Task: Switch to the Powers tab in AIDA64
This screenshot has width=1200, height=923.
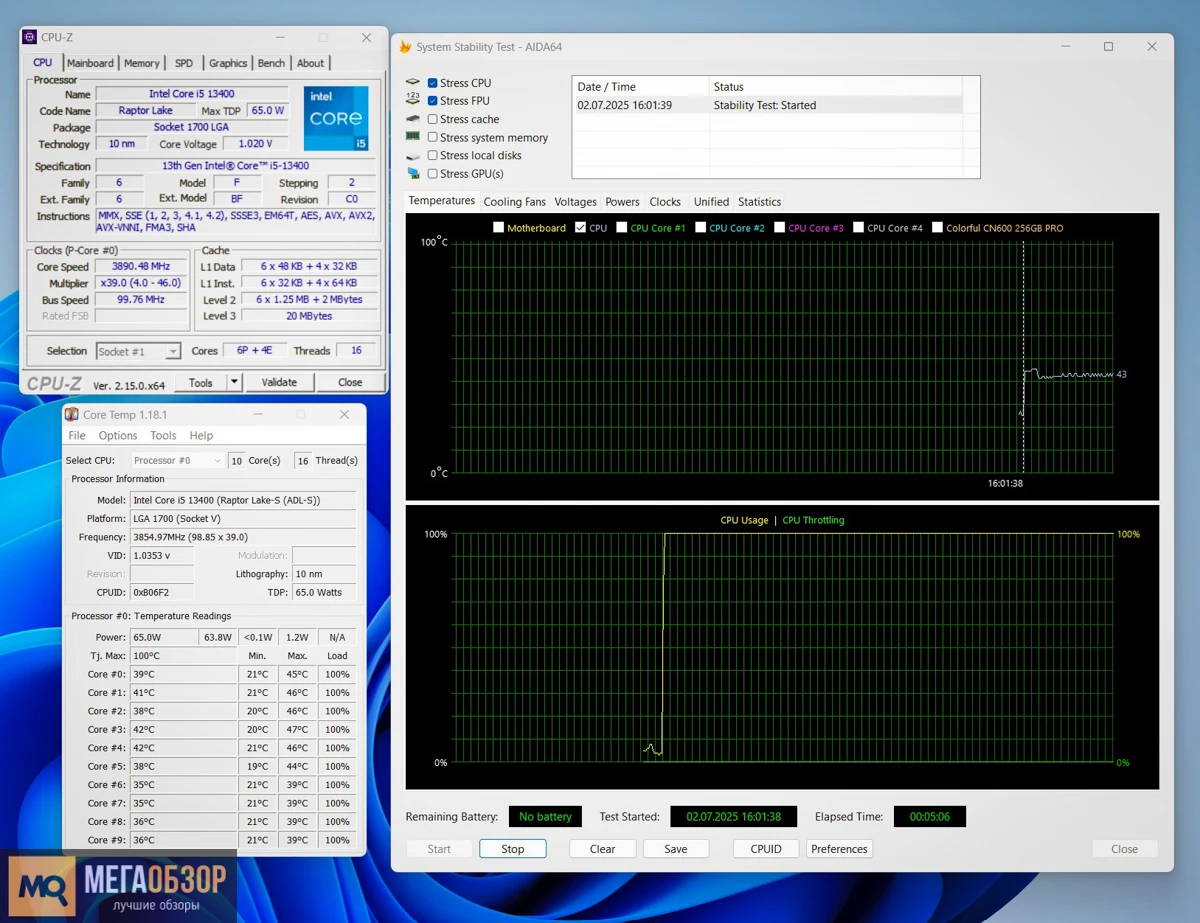Action: (x=623, y=202)
